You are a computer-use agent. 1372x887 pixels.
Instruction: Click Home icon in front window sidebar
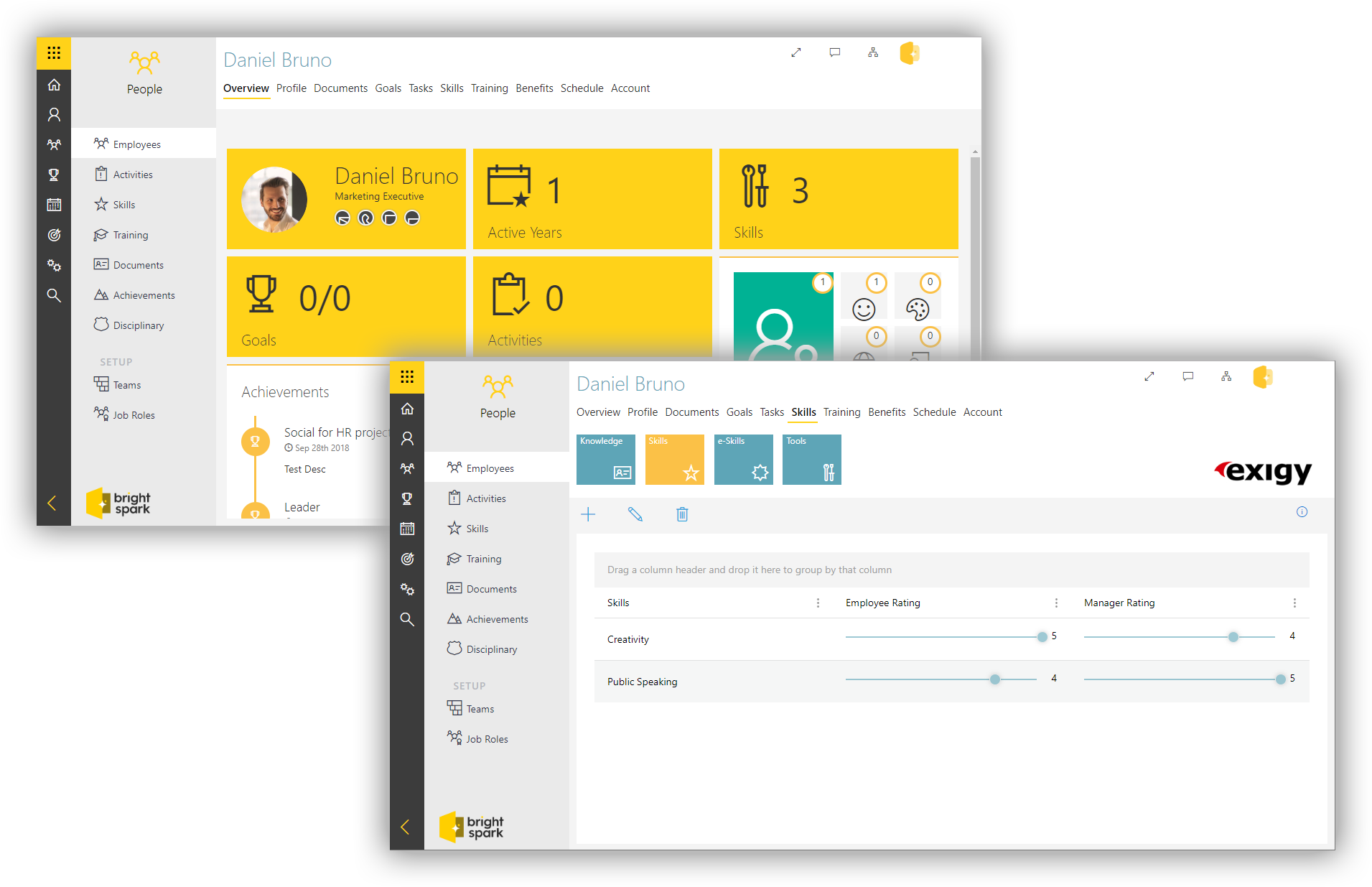coord(407,409)
